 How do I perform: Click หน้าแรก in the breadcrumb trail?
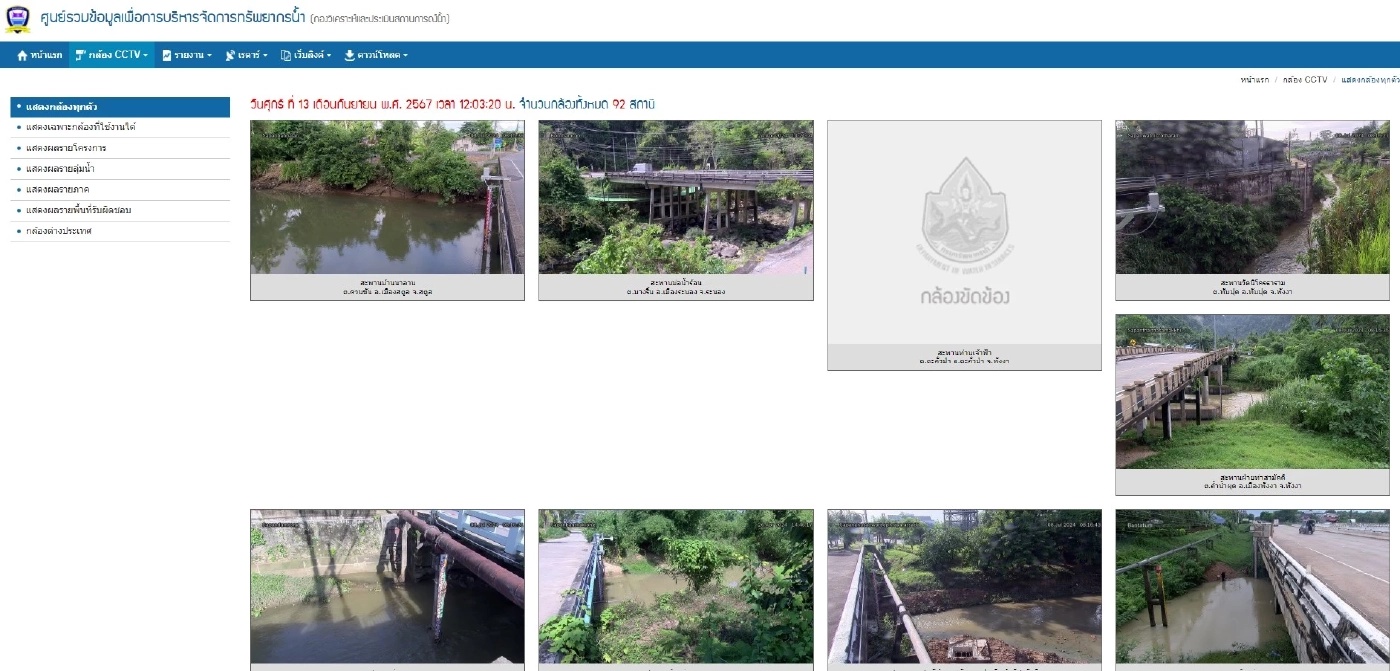tap(1254, 79)
